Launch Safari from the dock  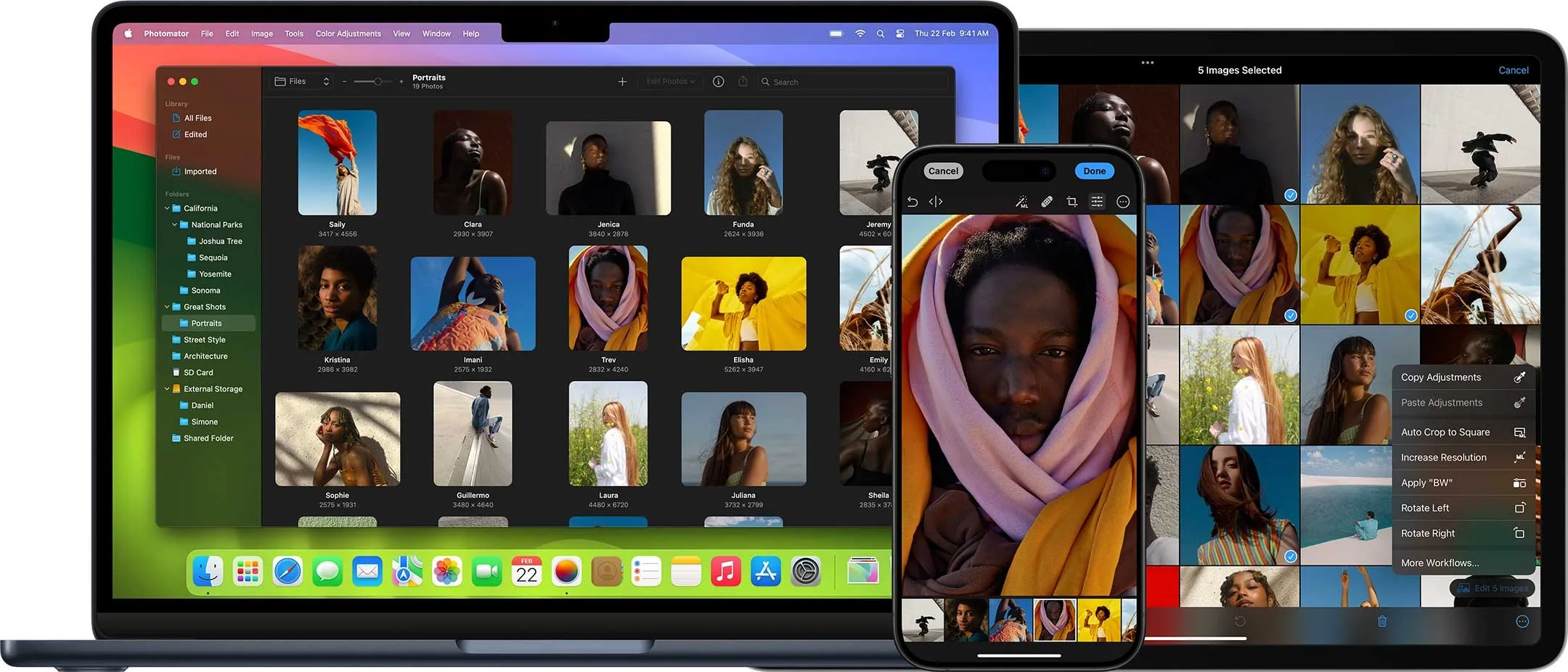coord(287,572)
